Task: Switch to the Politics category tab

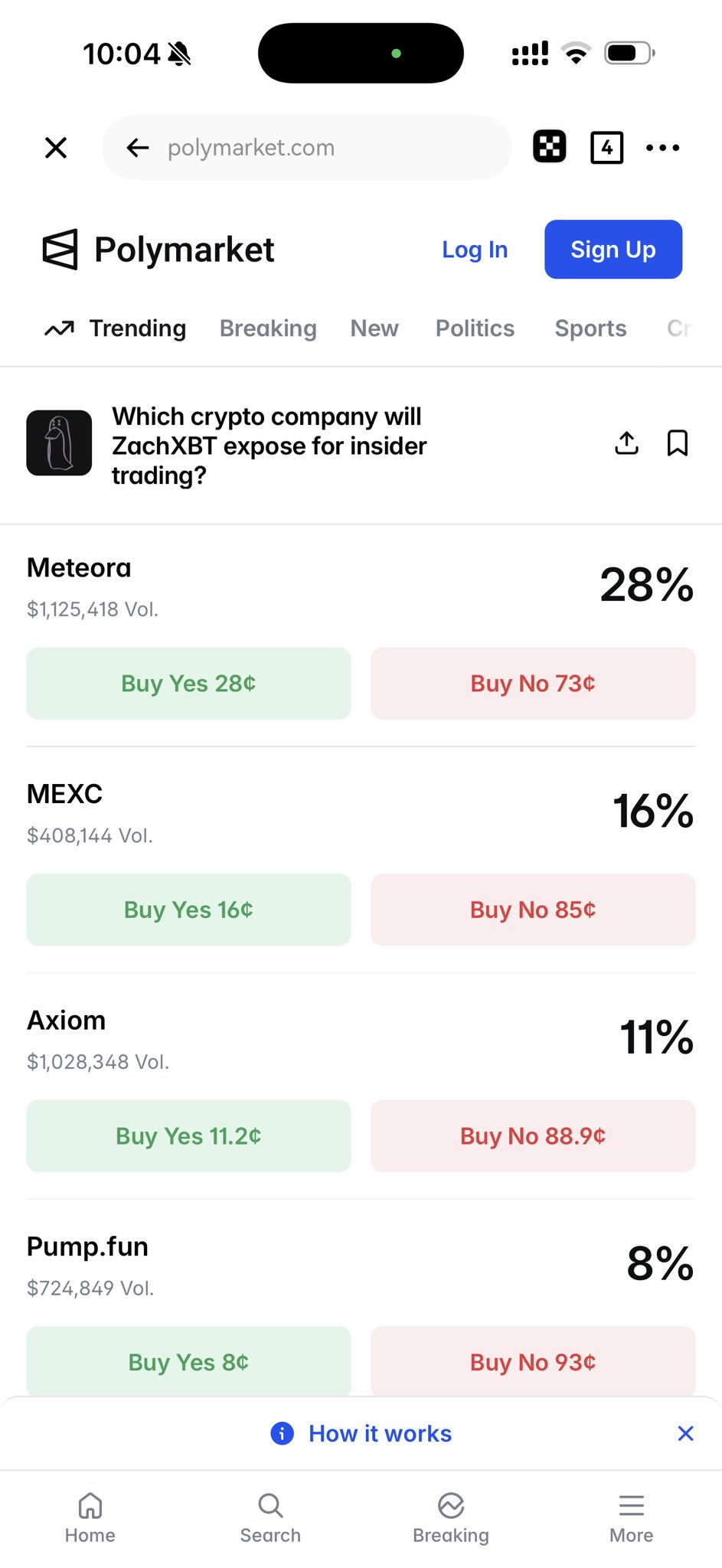Action: (475, 328)
